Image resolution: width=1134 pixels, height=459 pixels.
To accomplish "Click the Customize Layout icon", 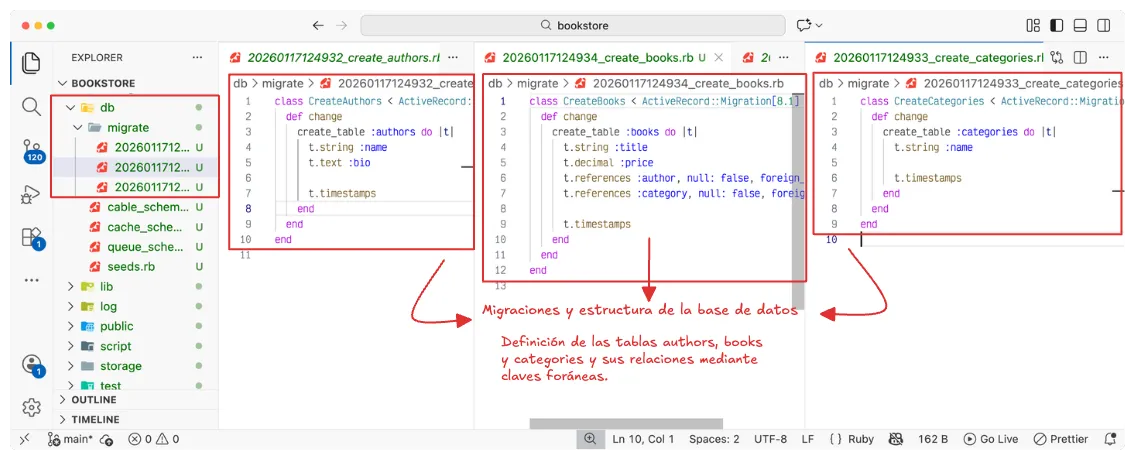I will 1033,25.
